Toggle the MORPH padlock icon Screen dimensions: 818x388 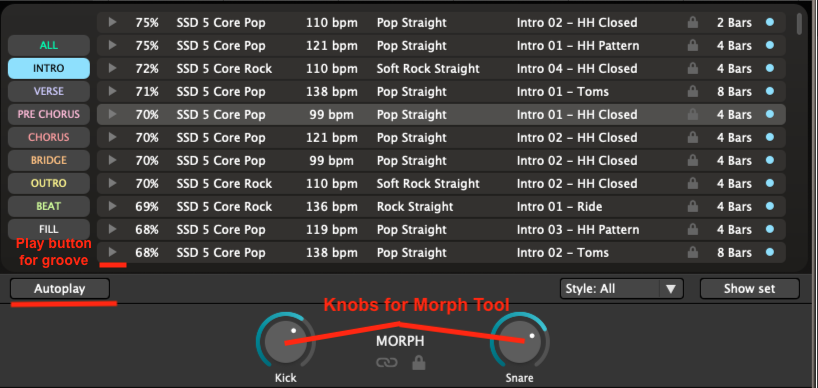click(x=418, y=362)
